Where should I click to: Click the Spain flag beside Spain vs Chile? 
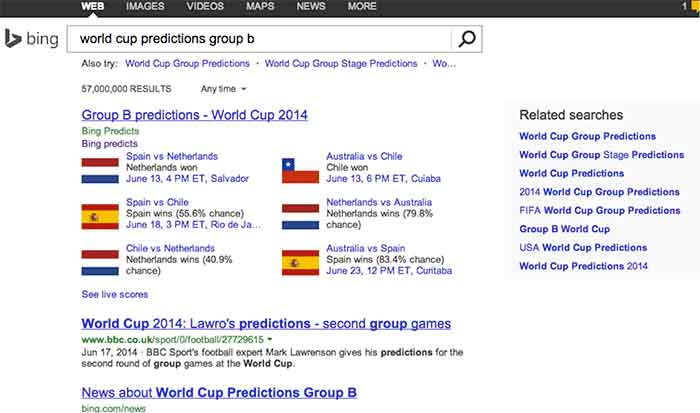coord(100,215)
